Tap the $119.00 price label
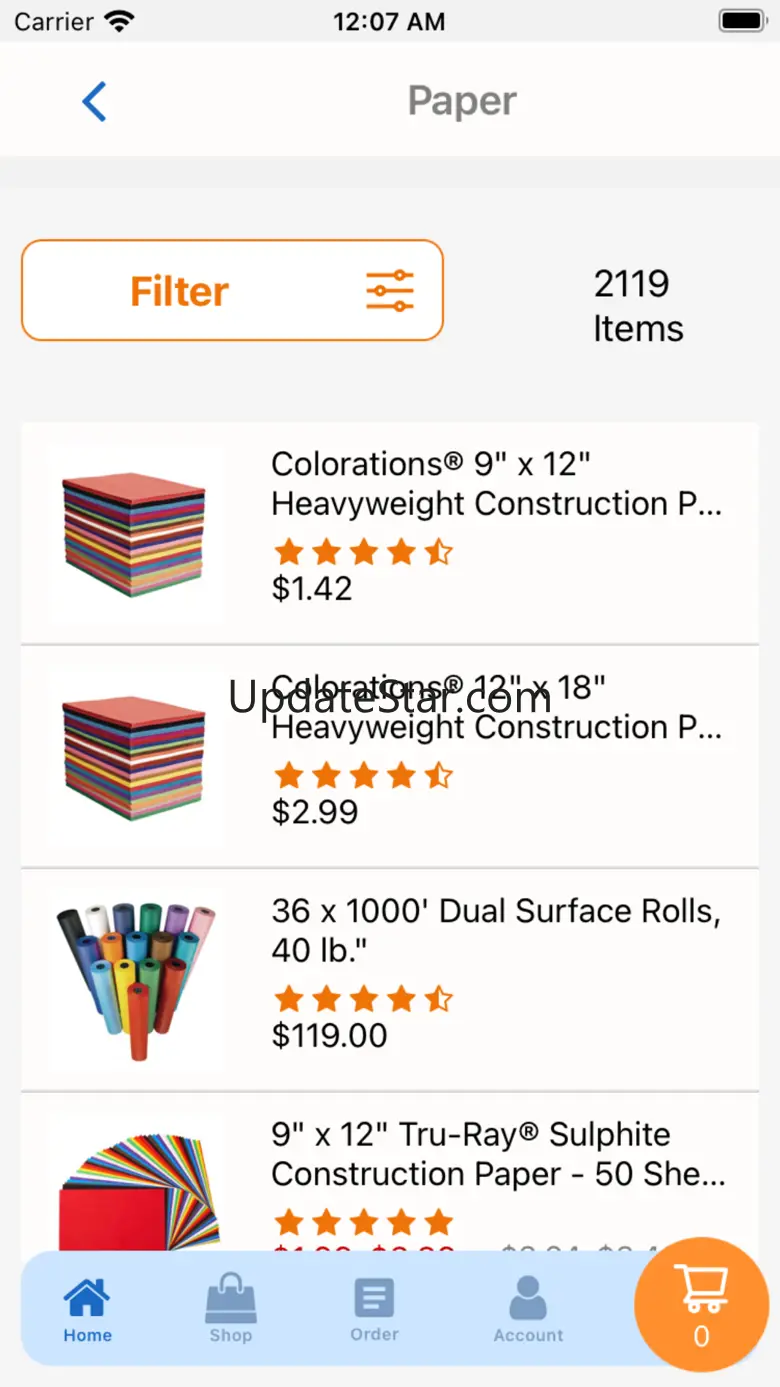Image resolution: width=780 pixels, height=1387 pixels. (329, 1036)
